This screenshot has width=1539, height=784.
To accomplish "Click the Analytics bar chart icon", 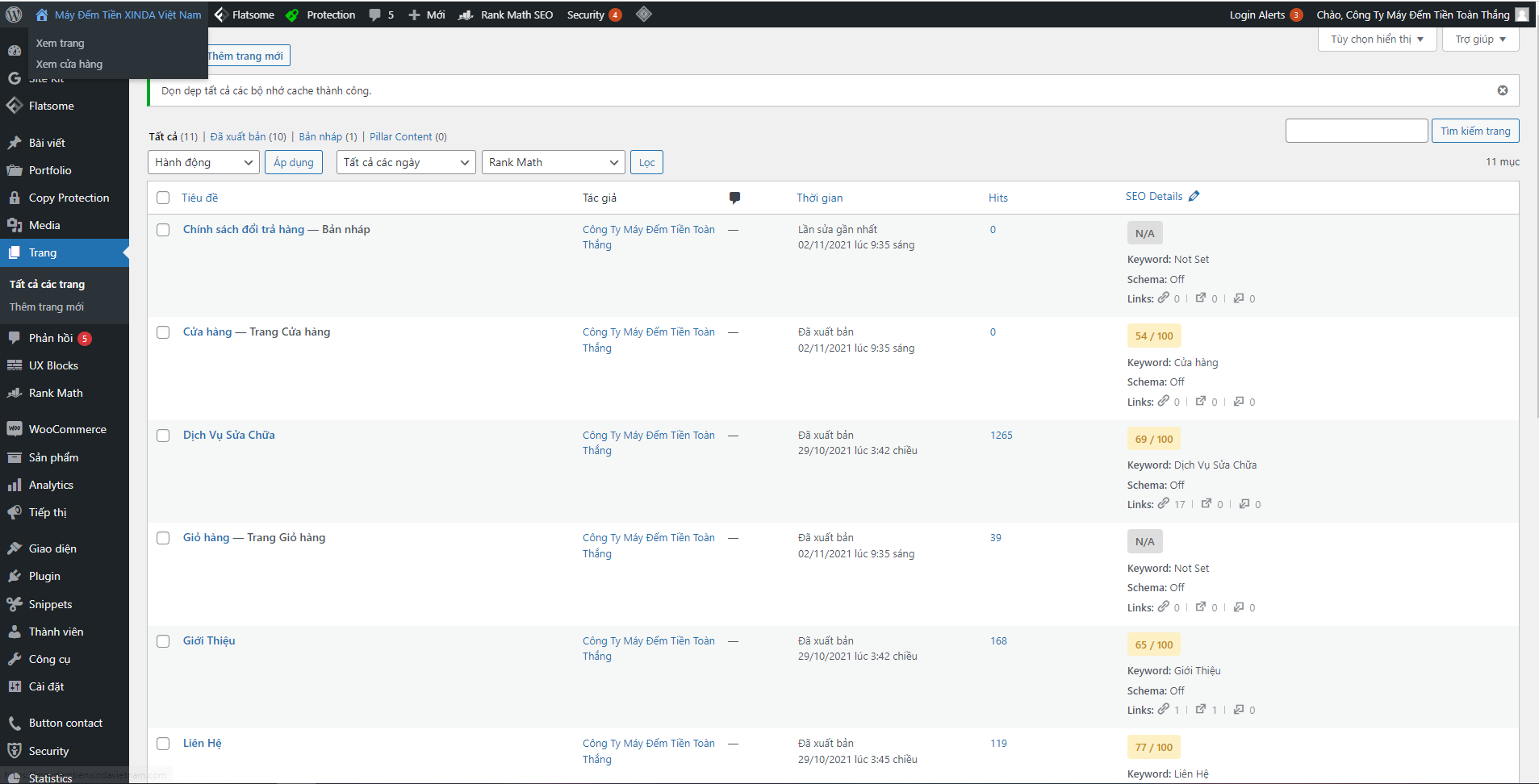I will (x=15, y=485).
